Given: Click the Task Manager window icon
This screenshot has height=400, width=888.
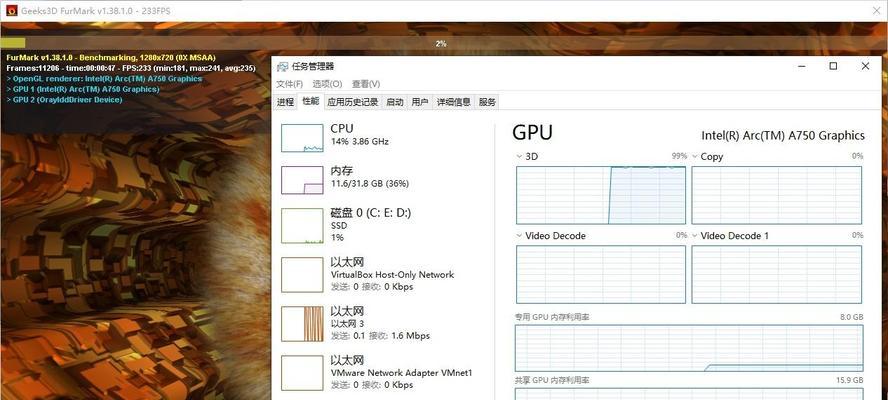Looking at the screenshot, I should pyautogui.click(x=282, y=67).
